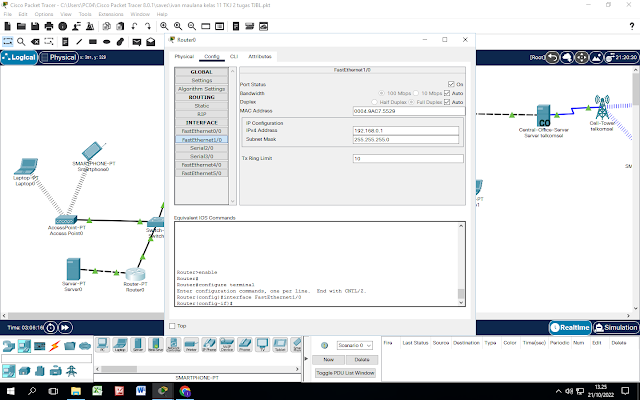The width and height of the screenshot is (640, 400).
Task: Choose the Delete tool icon
Action: coord(36,42)
